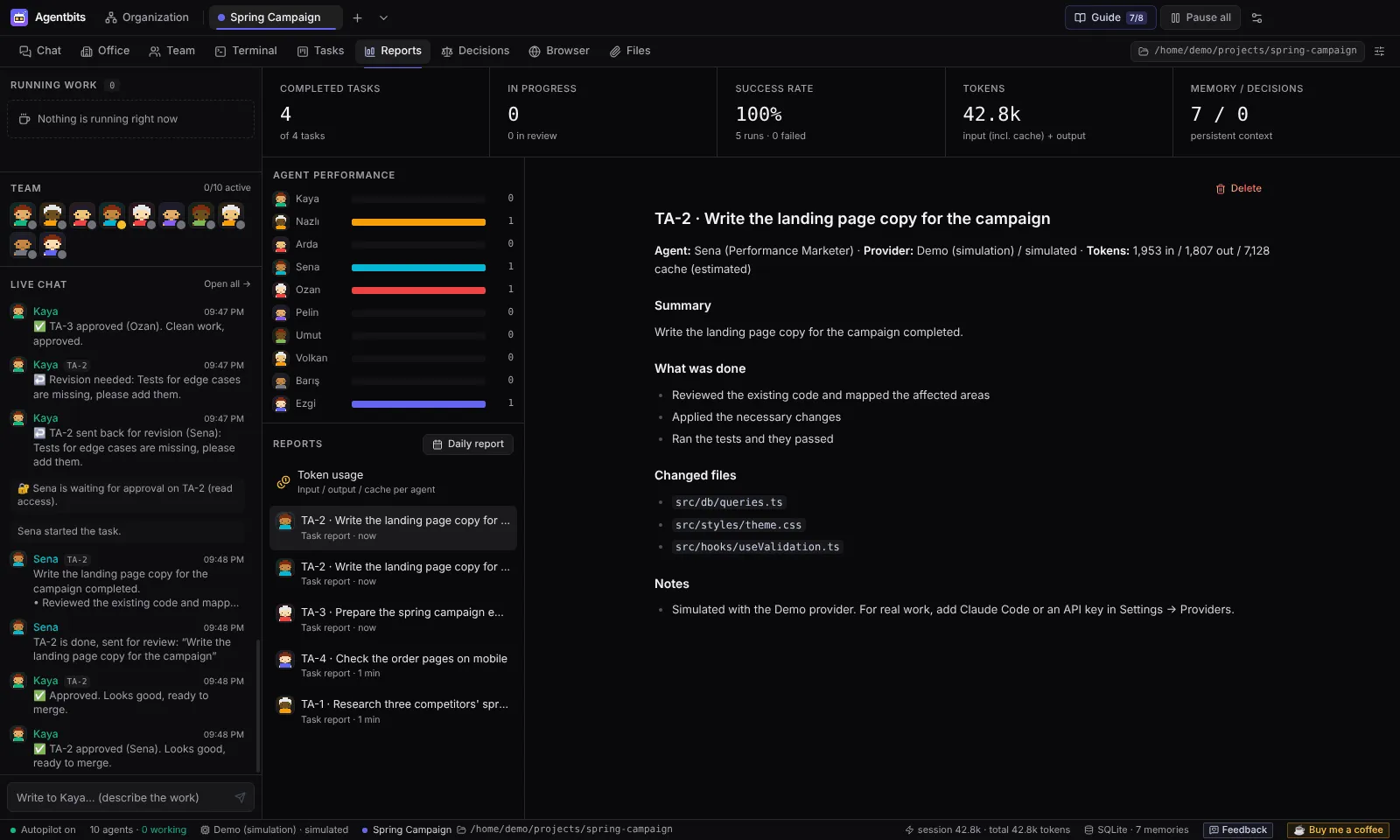This screenshot has width=1400, height=840.
Task: Click Sena's cyan performance bar
Action: tap(418, 268)
